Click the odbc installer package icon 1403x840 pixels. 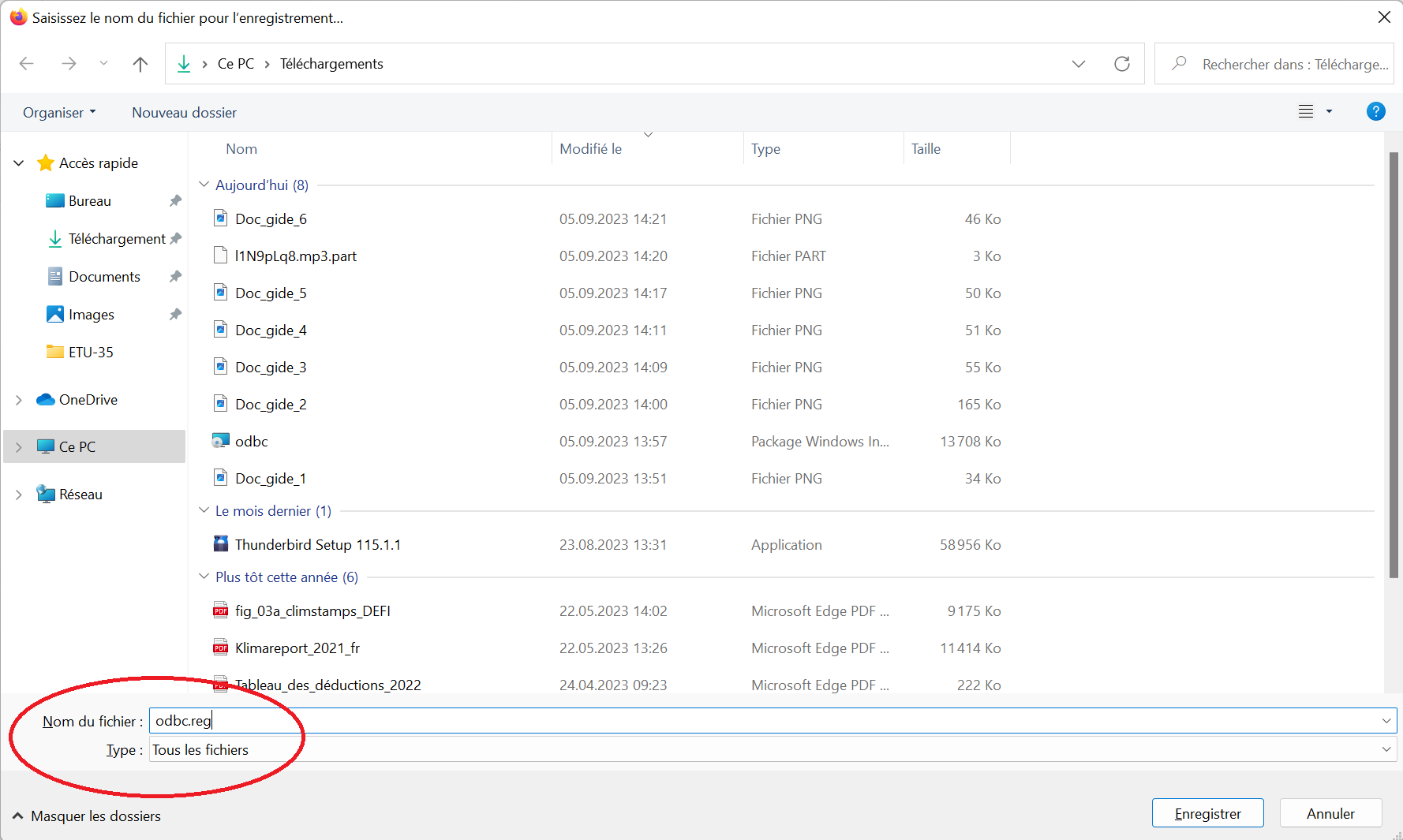click(x=221, y=441)
